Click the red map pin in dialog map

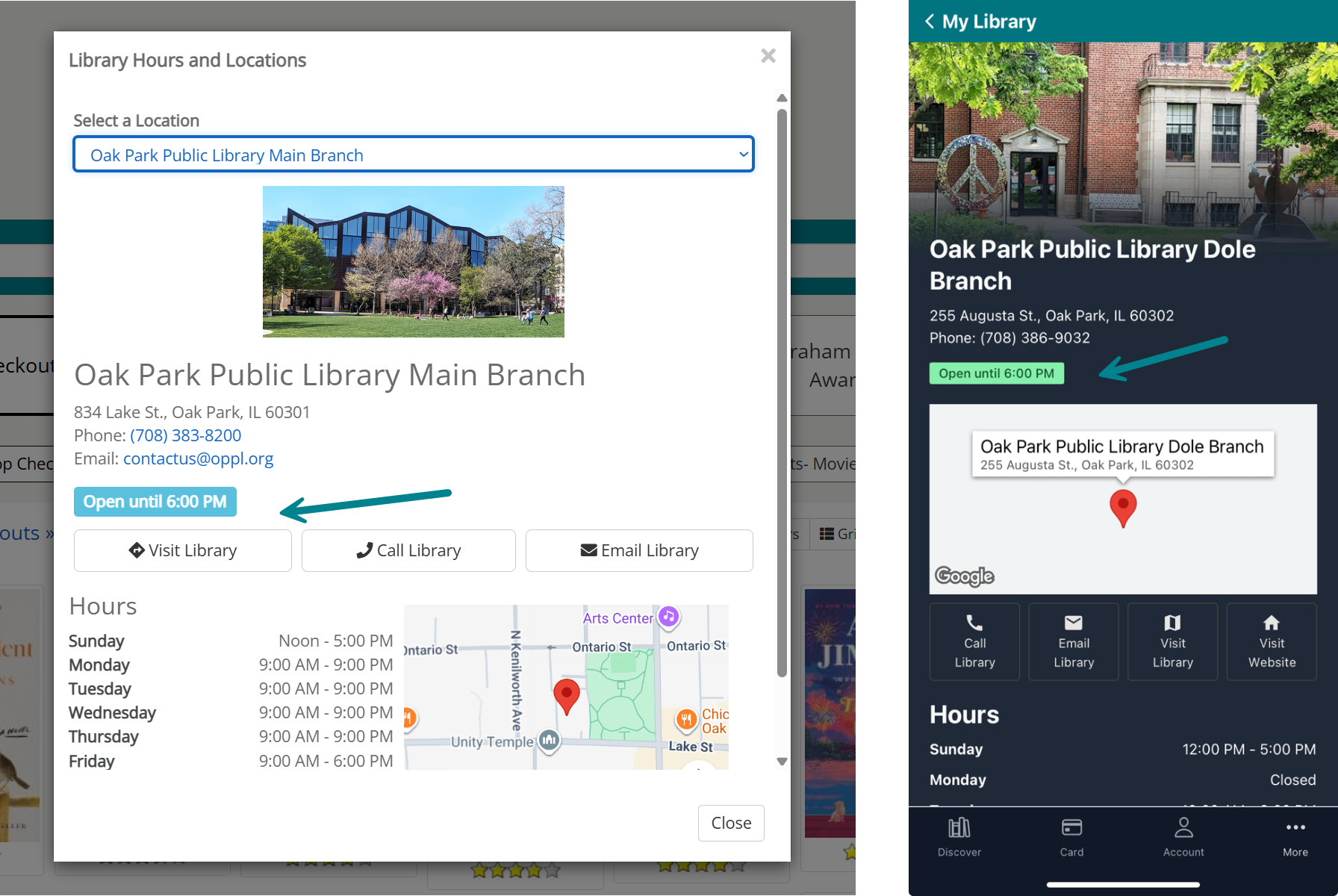coord(567,696)
